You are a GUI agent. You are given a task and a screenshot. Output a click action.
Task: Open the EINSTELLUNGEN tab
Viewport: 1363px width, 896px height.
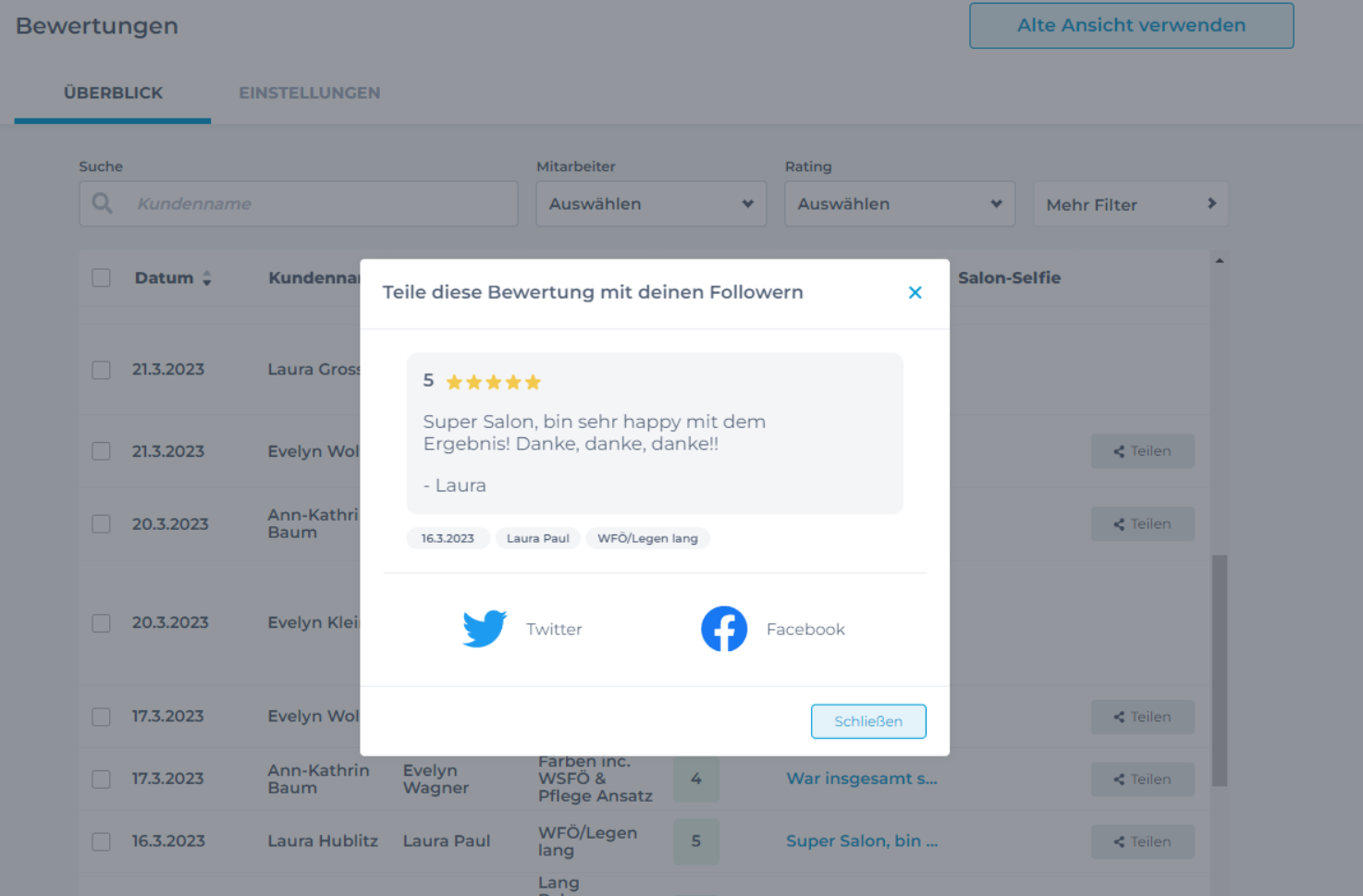(x=310, y=92)
